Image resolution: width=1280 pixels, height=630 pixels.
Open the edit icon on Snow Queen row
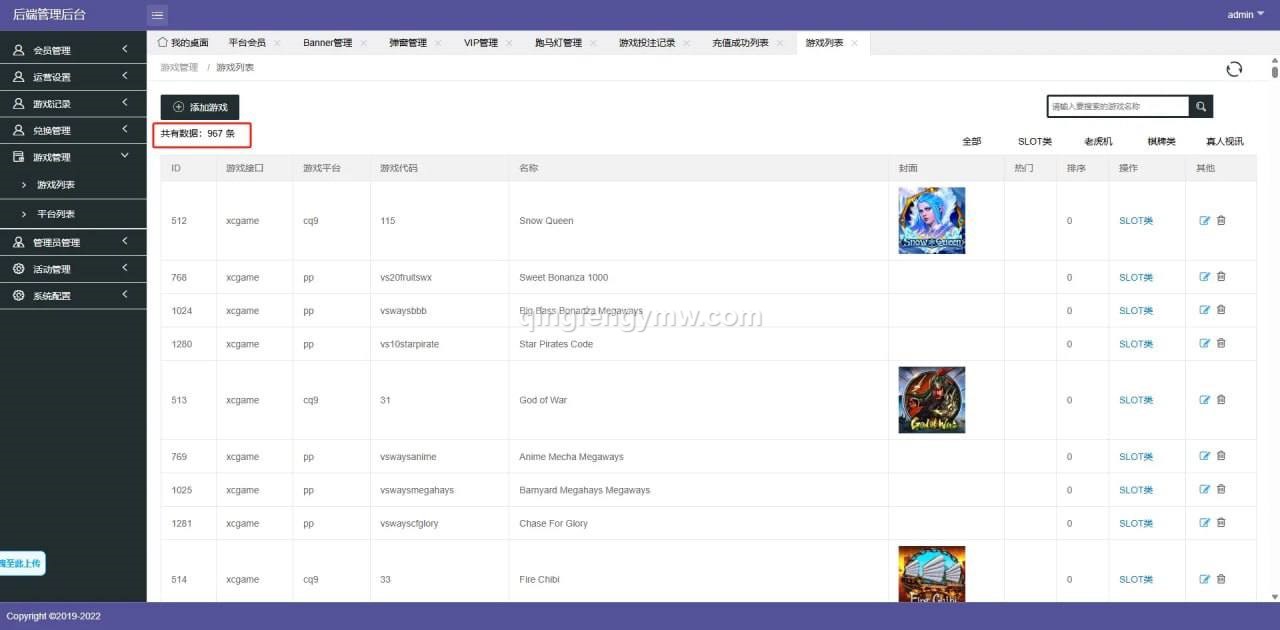(x=1205, y=220)
